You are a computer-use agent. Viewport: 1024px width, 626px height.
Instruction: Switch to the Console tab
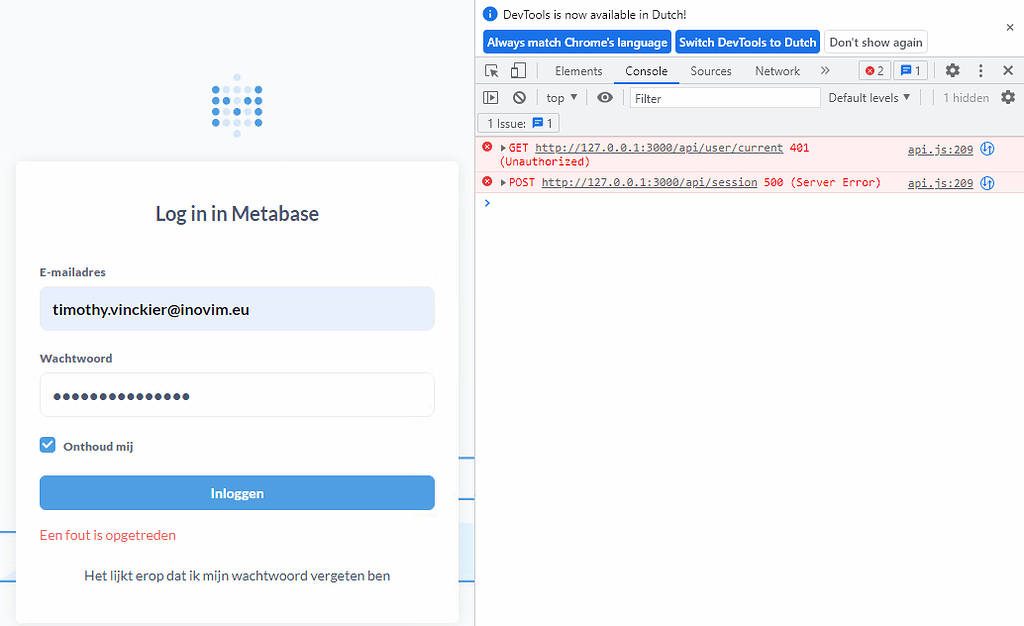(x=646, y=71)
